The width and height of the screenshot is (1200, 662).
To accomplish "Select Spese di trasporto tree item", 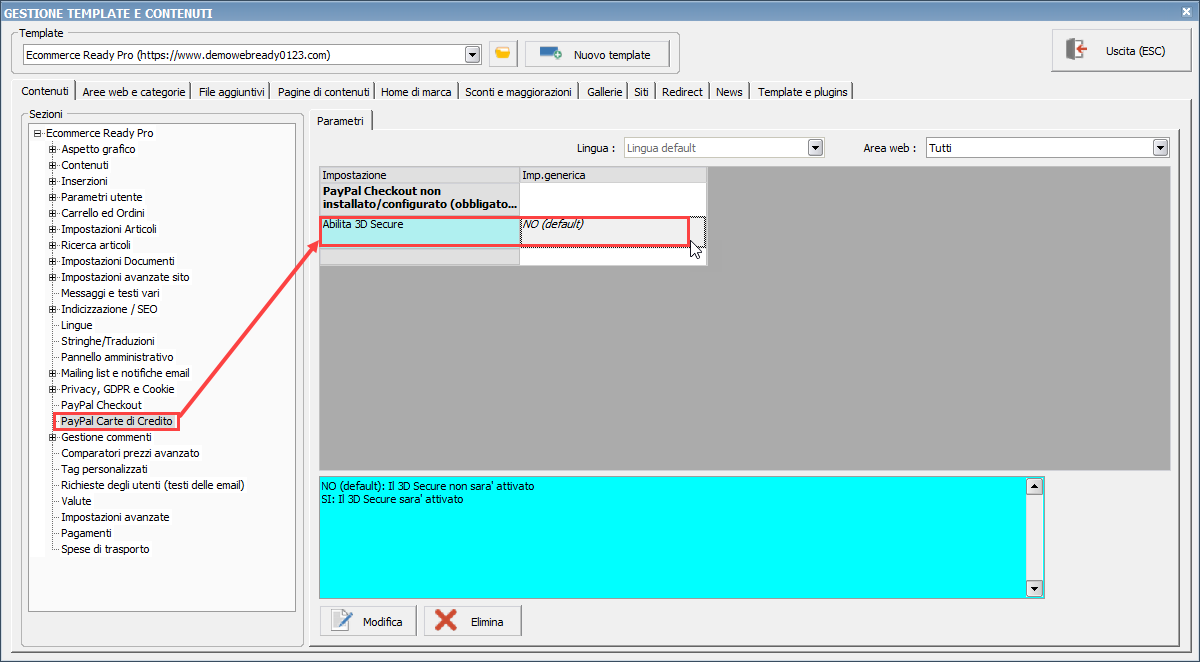I will click(x=105, y=549).
